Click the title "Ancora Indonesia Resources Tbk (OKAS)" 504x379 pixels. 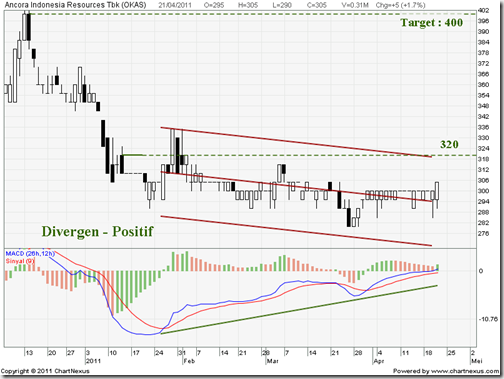[75, 5]
